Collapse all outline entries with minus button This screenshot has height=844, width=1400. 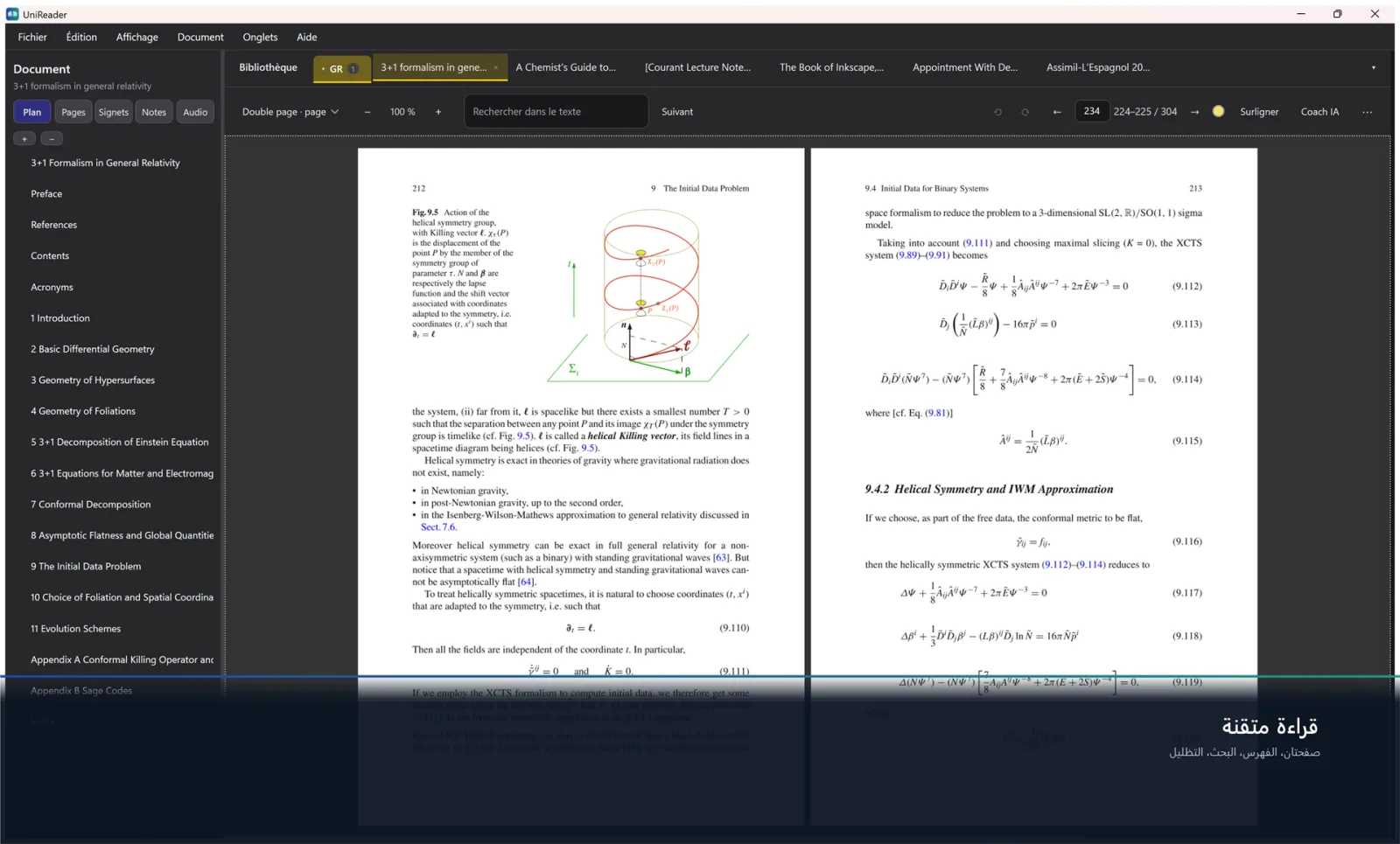[52, 138]
